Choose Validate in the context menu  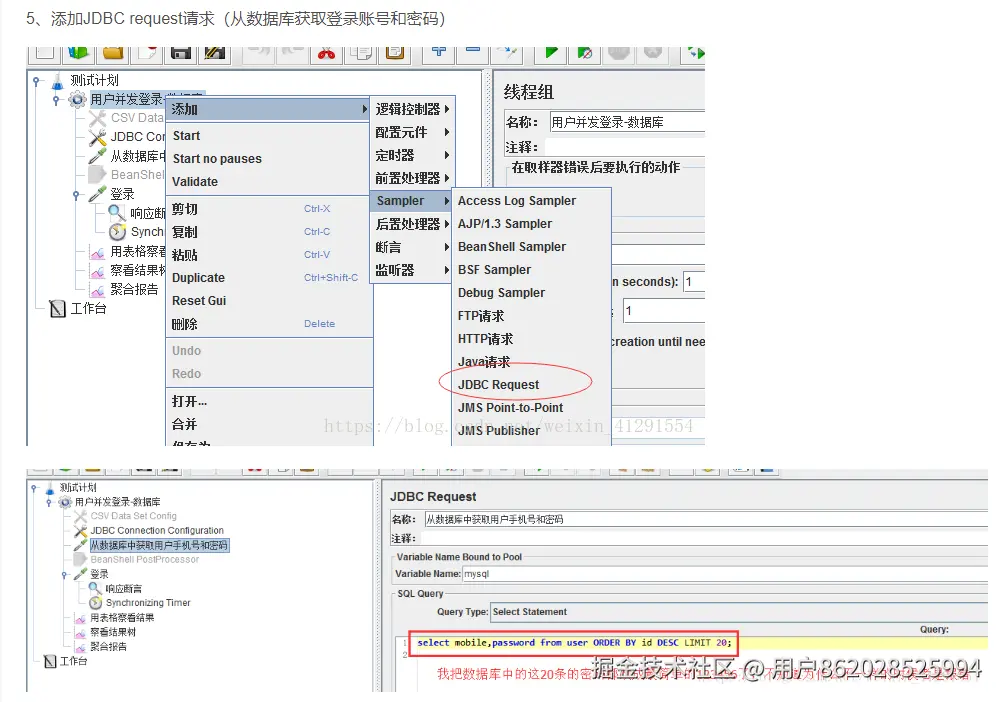point(268,182)
